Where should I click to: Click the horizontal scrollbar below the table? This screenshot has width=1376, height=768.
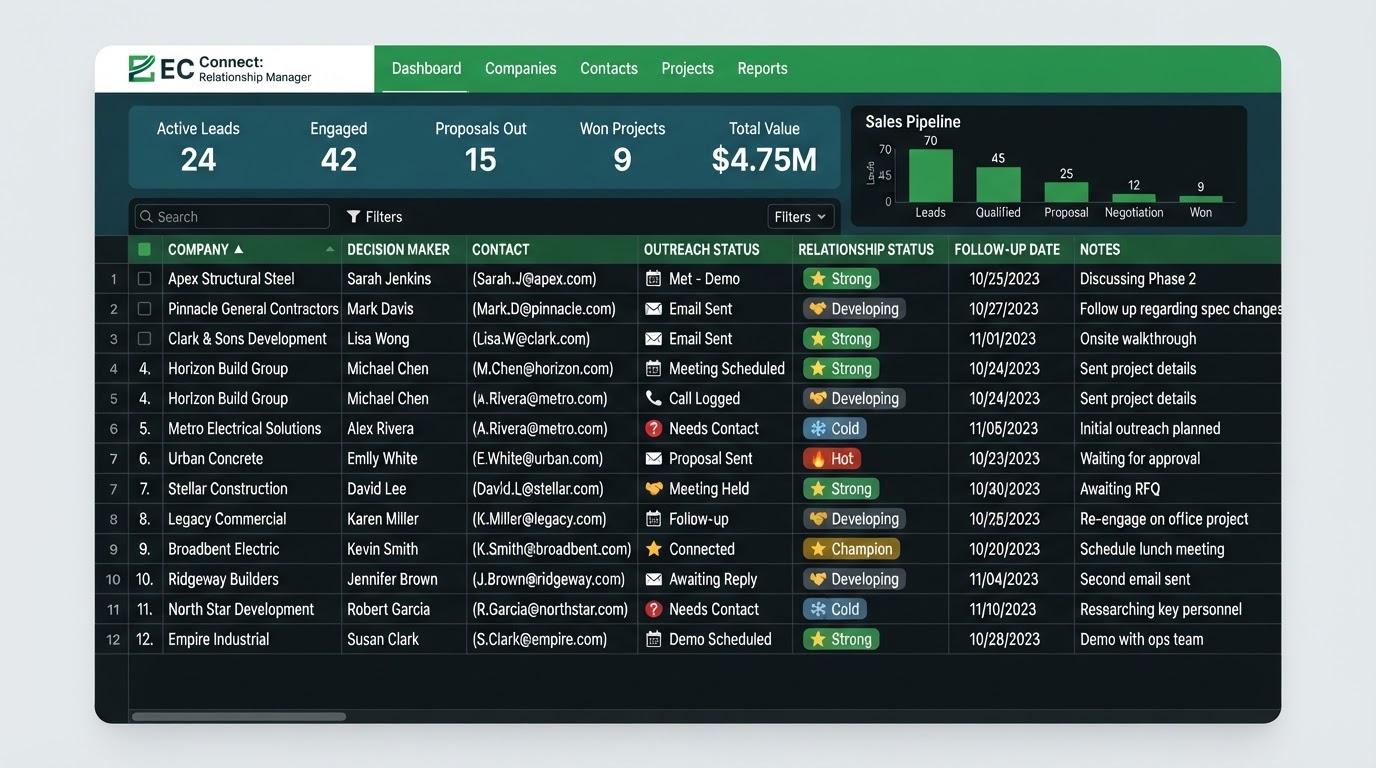coord(239,716)
